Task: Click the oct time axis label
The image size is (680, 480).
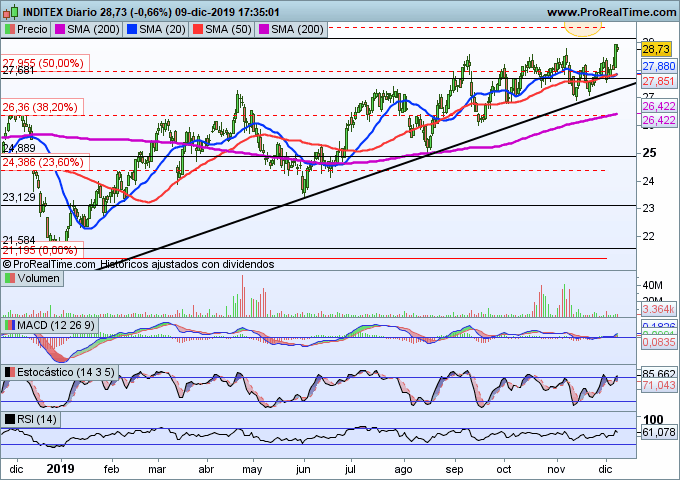Action: 504,469
